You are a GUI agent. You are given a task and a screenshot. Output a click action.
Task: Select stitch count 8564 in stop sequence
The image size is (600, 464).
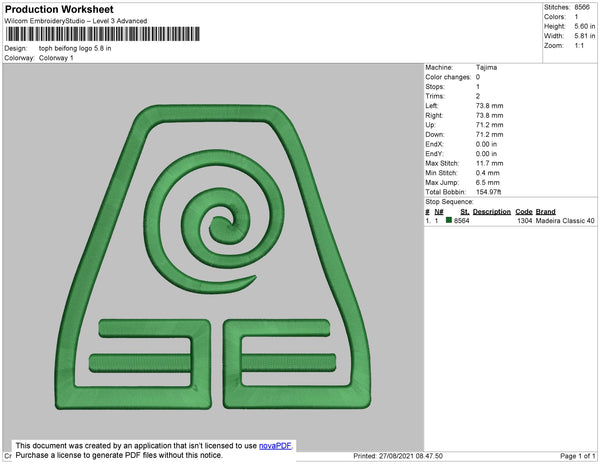(x=461, y=221)
